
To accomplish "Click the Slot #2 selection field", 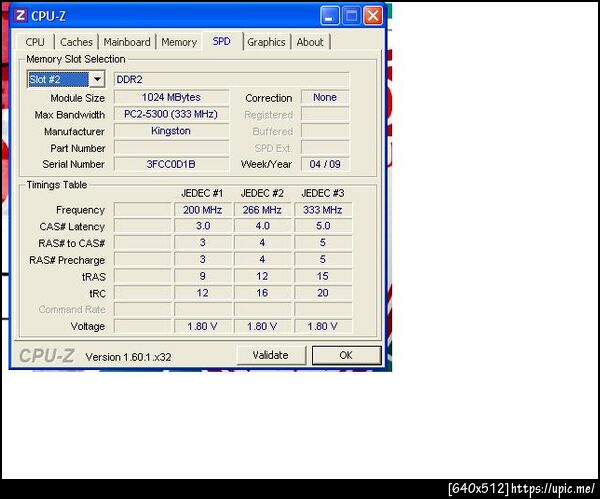I will click(x=59, y=79).
